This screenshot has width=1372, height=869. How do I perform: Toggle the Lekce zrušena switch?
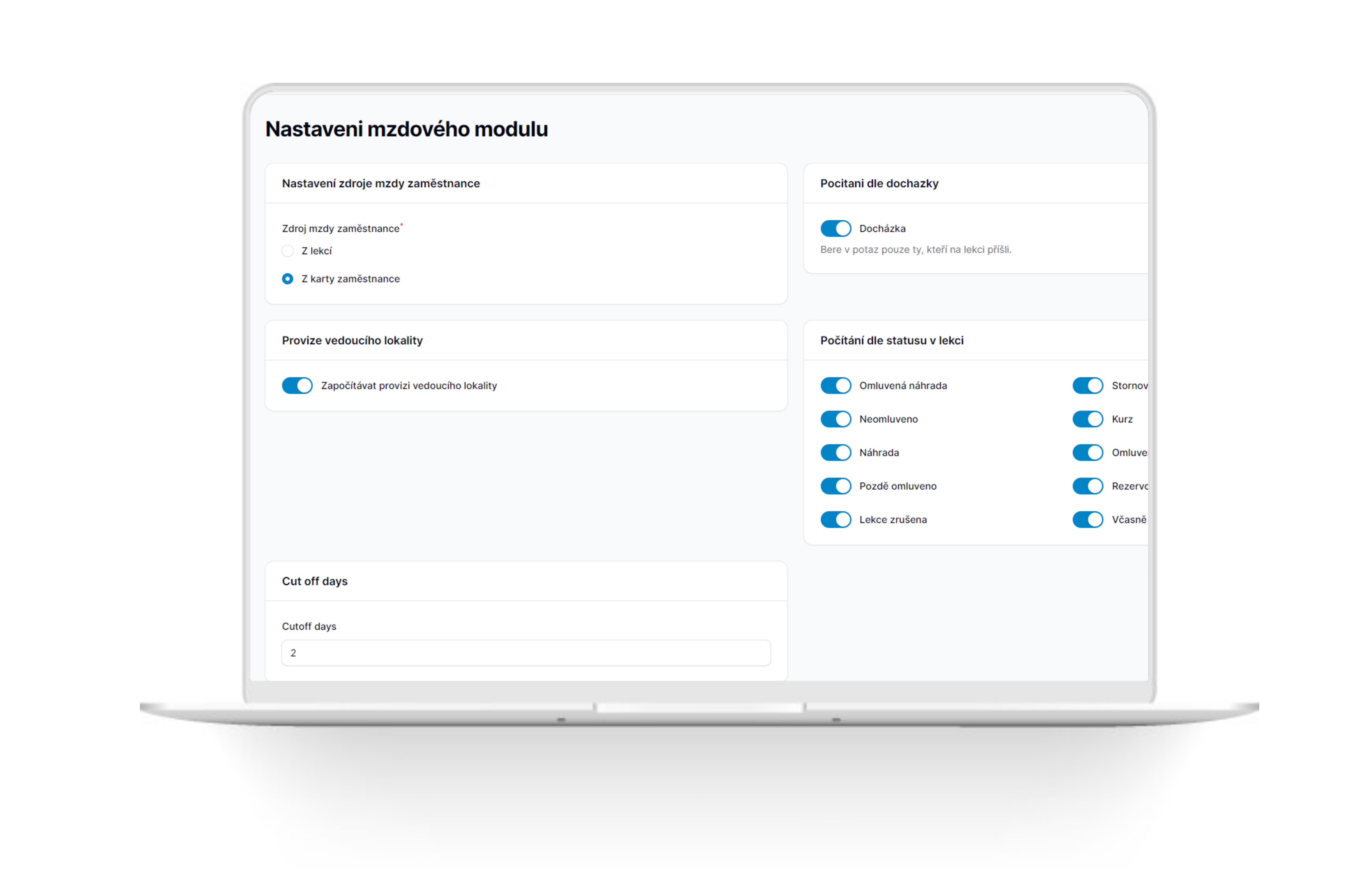(835, 520)
